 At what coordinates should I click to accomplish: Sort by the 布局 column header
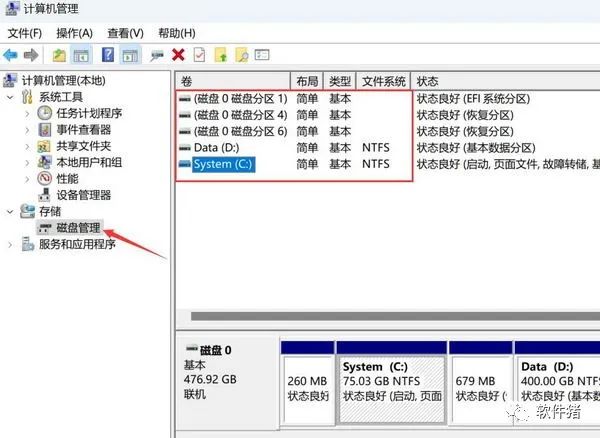307,81
